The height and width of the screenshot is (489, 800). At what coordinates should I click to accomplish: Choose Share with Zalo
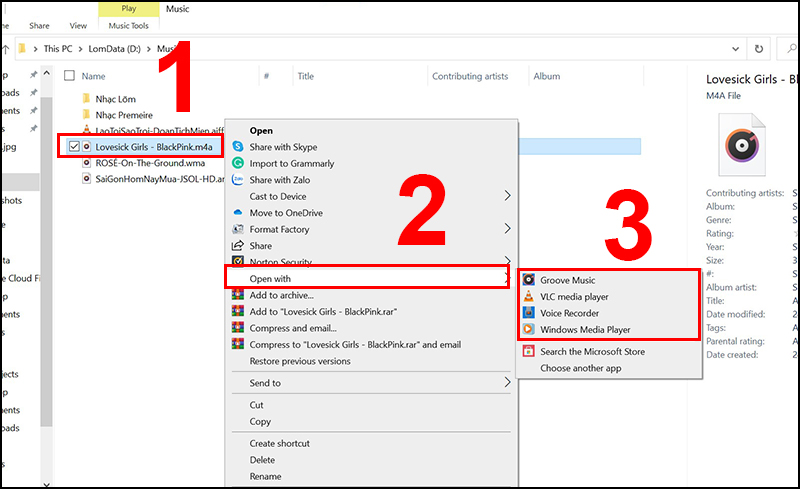280,180
